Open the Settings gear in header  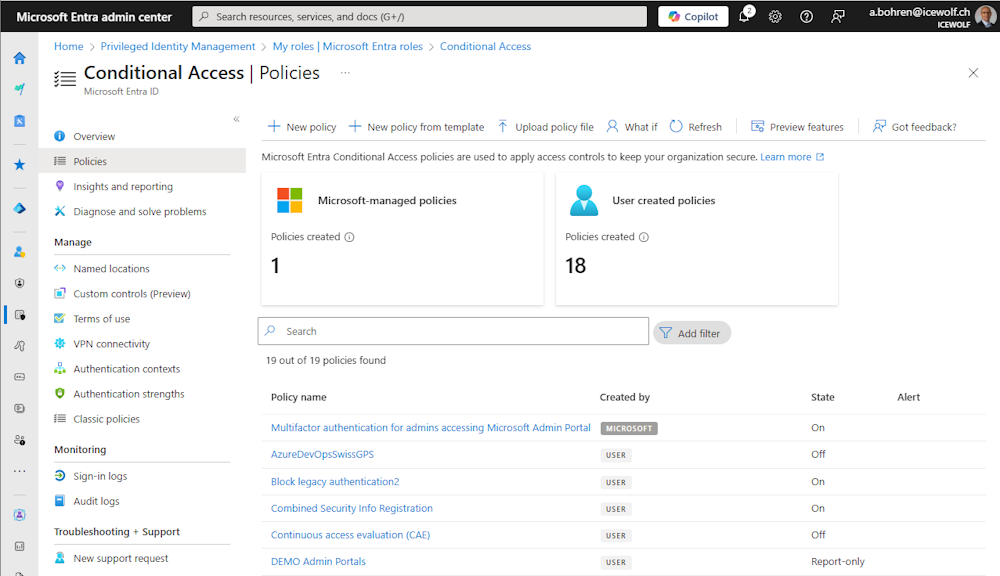click(775, 17)
